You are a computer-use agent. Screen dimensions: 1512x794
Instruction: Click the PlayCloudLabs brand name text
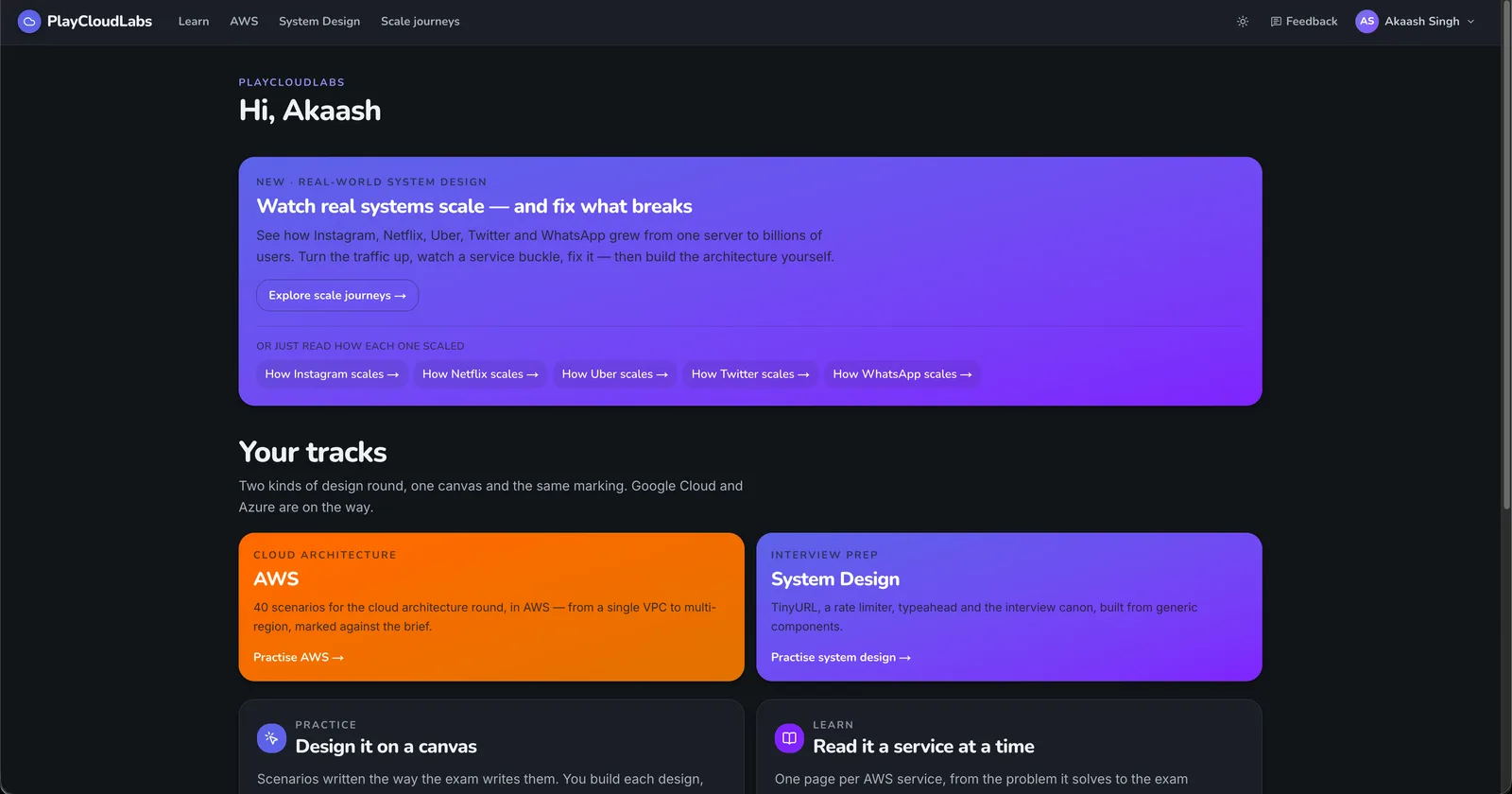[99, 21]
